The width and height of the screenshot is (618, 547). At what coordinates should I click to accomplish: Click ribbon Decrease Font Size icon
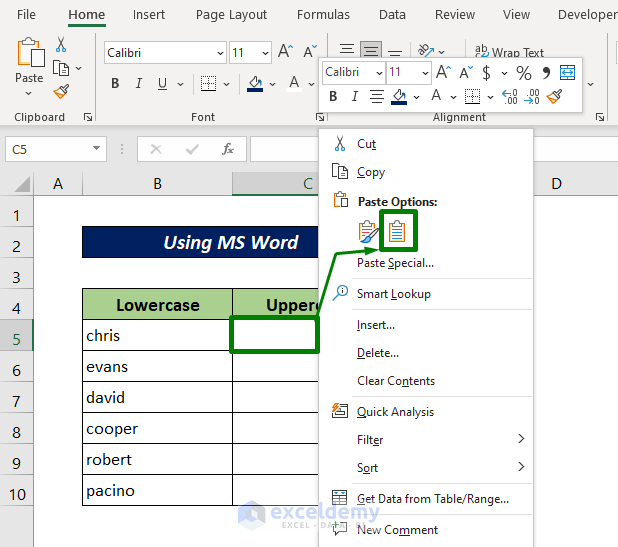point(310,51)
